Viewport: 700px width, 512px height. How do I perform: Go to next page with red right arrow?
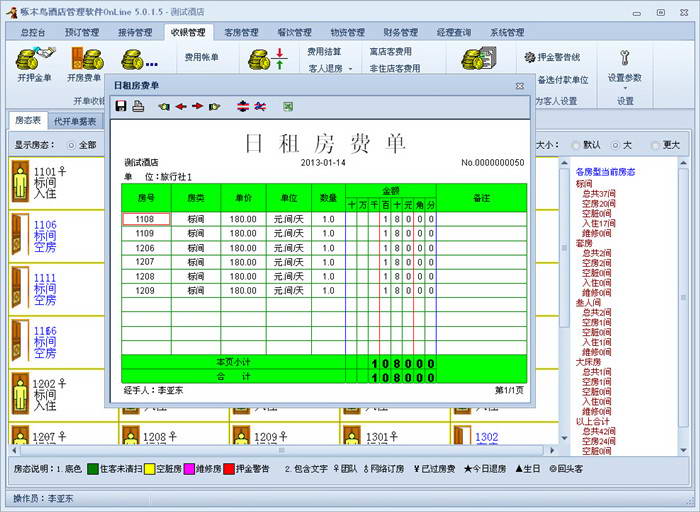tap(197, 106)
